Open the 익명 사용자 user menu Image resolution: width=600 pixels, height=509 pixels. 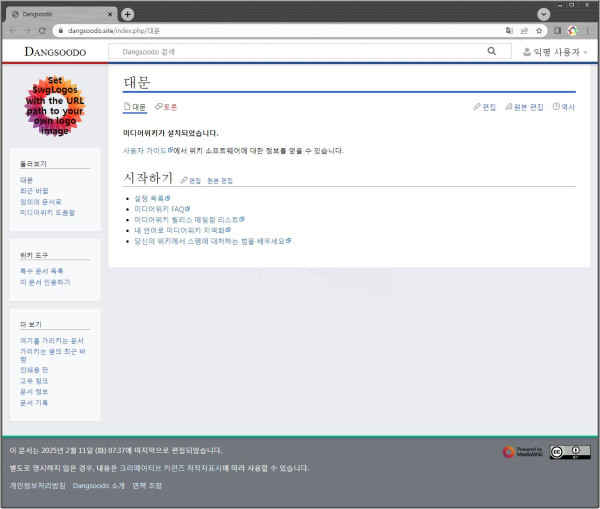pyautogui.click(x=555, y=51)
